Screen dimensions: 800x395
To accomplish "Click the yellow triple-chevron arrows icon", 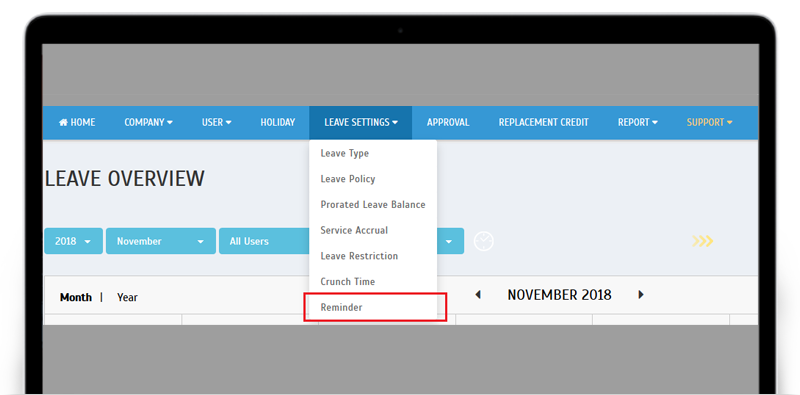I will coord(703,241).
